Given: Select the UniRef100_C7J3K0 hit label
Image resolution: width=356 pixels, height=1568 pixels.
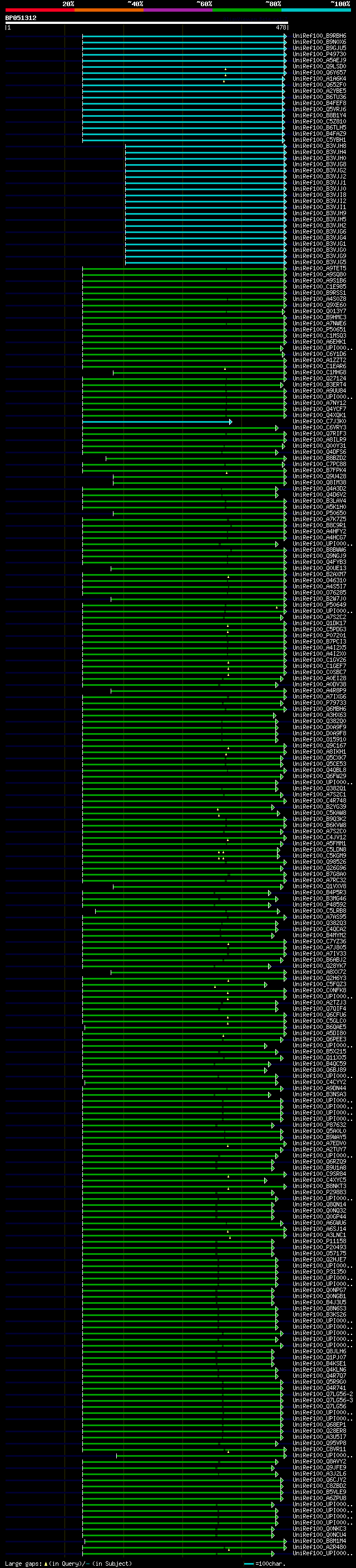Looking at the screenshot, I should [319, 421].
